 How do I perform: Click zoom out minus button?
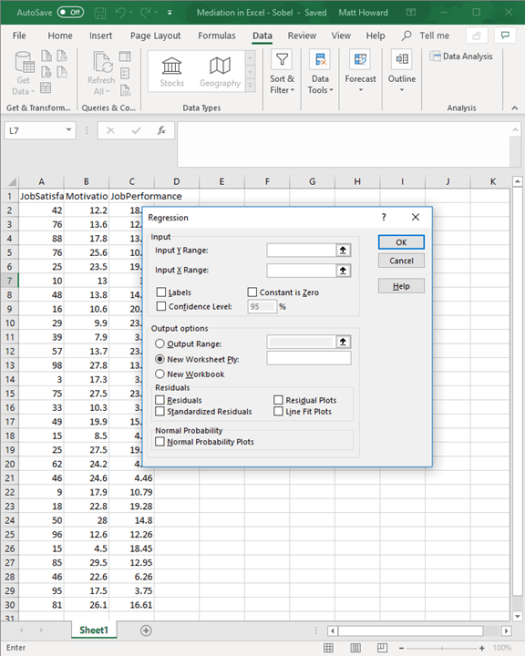click(x=402, y=648)
